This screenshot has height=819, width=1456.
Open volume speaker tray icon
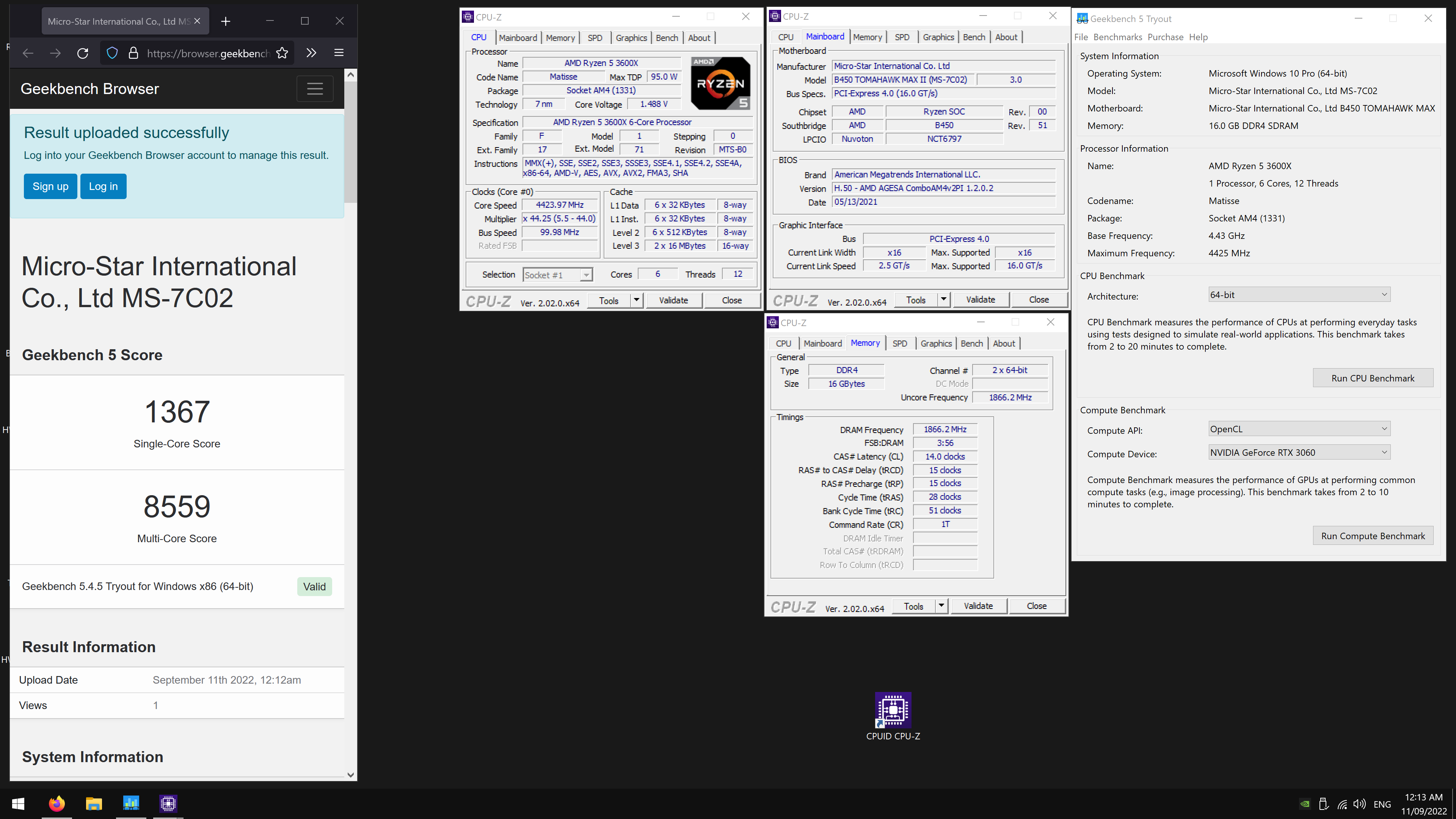click(1360, 804)
